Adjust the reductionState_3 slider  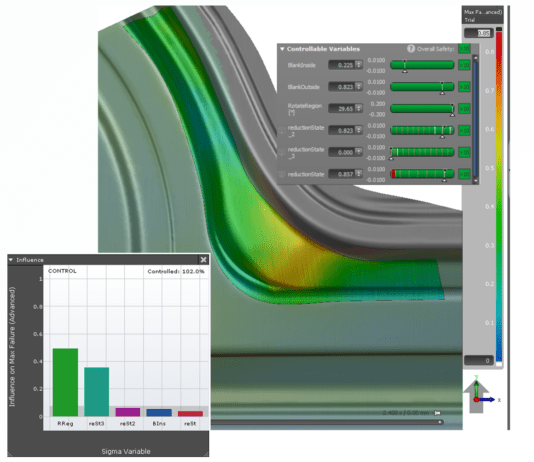coord(422,152)
